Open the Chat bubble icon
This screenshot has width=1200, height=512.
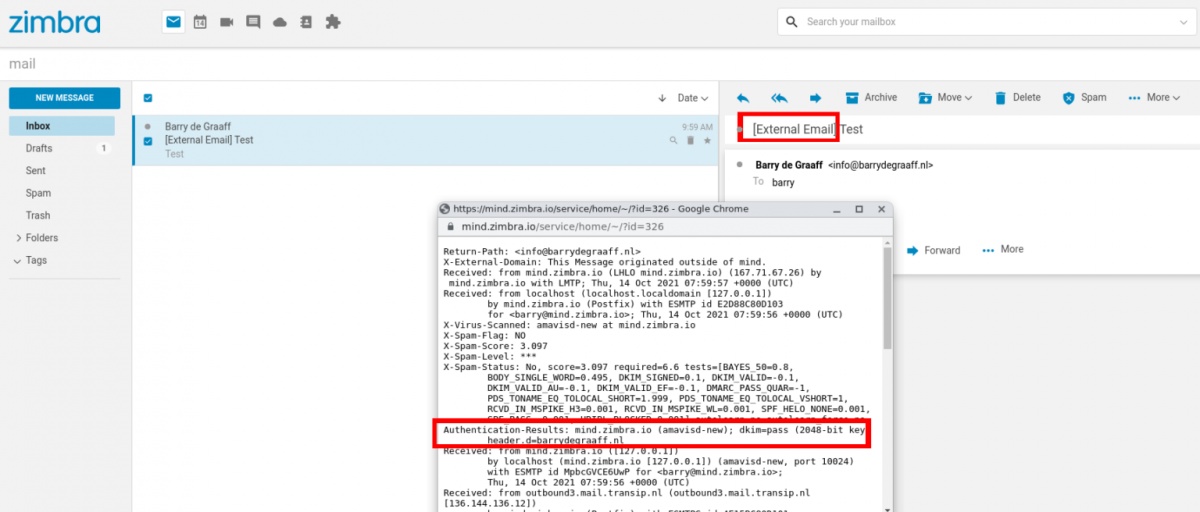253,22
